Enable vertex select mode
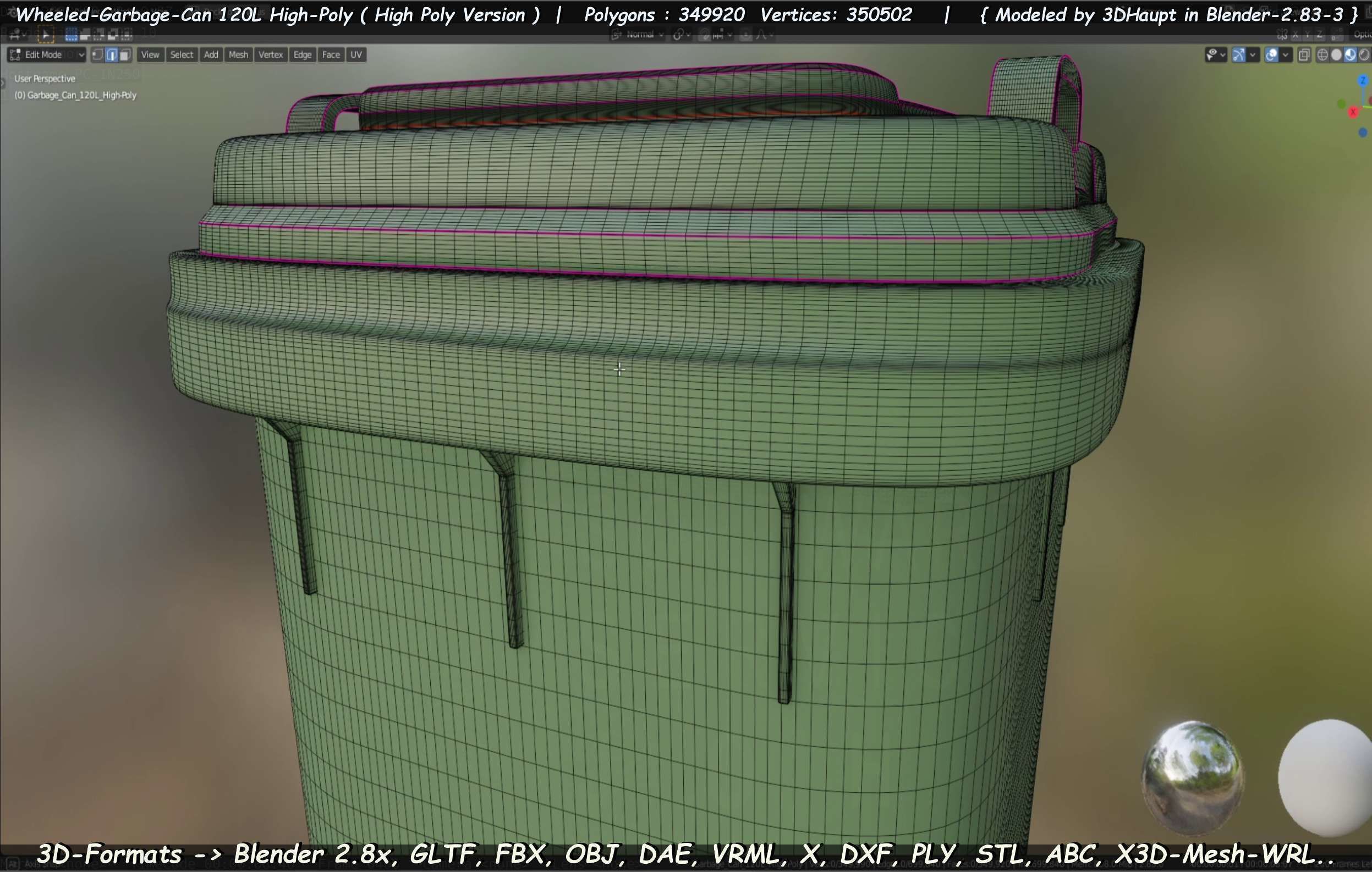 [98, 54]
